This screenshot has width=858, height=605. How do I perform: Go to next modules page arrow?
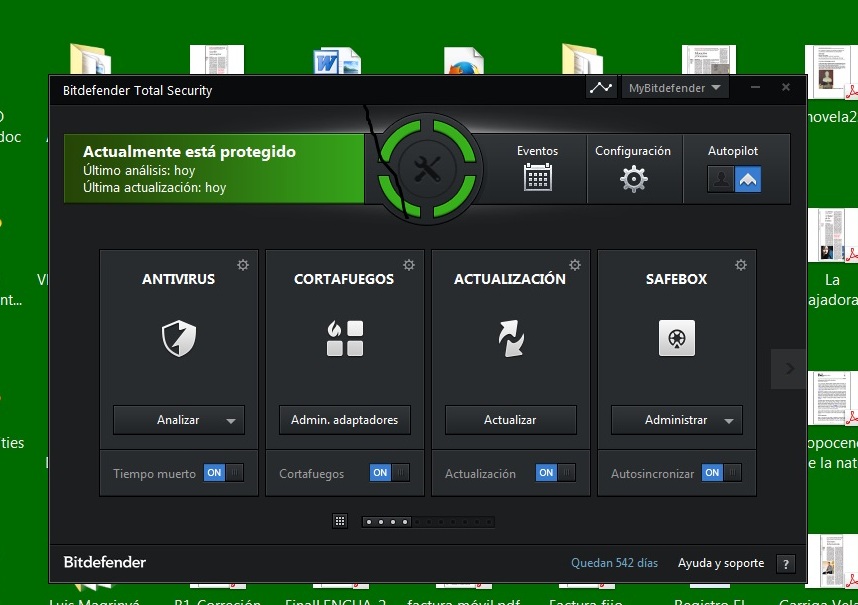coord(789,369)
